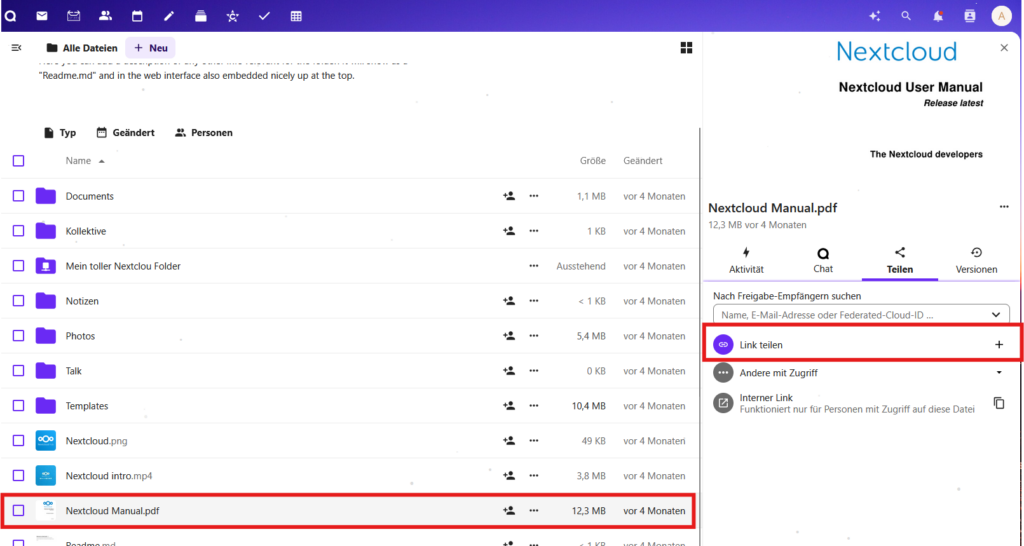Toggle the files navigation sidebar icon
This screenshot has height=546, width=1024.
(x=16, y=48)
